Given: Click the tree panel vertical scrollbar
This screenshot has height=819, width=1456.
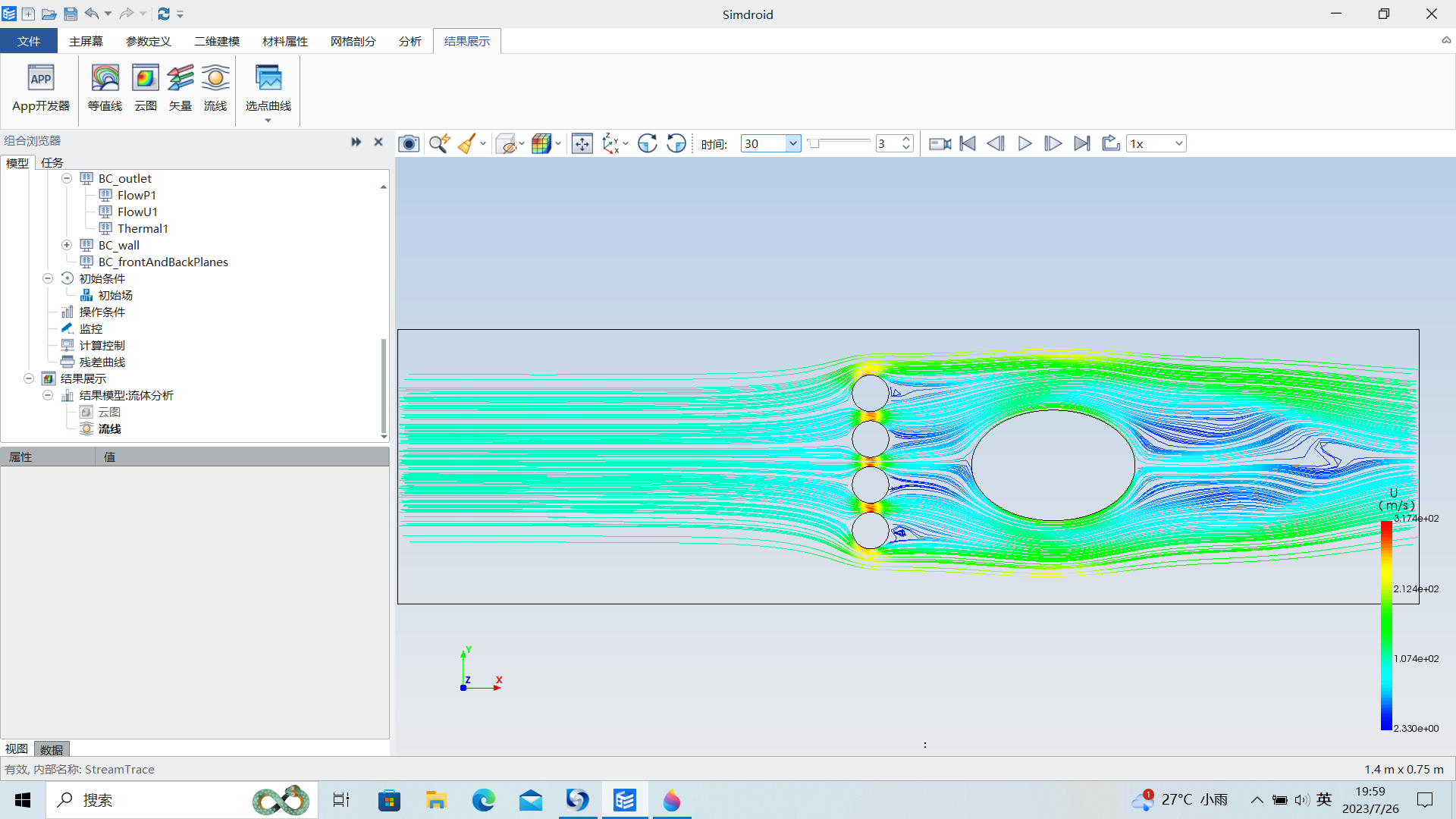Looking at the screenshot, I should pos(384,385).
